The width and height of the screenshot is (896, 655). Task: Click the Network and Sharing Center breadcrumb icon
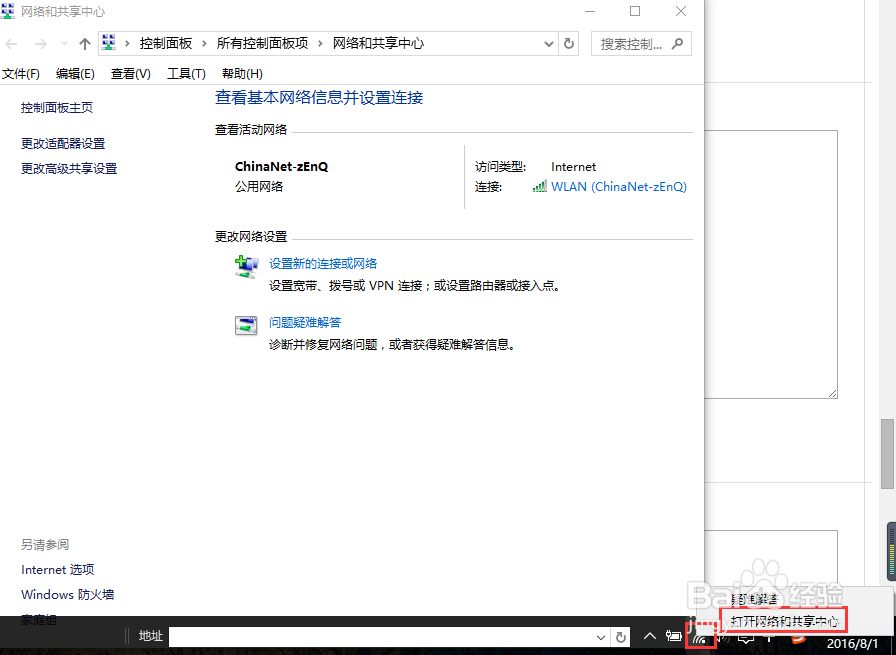click(x=108, y=43)
